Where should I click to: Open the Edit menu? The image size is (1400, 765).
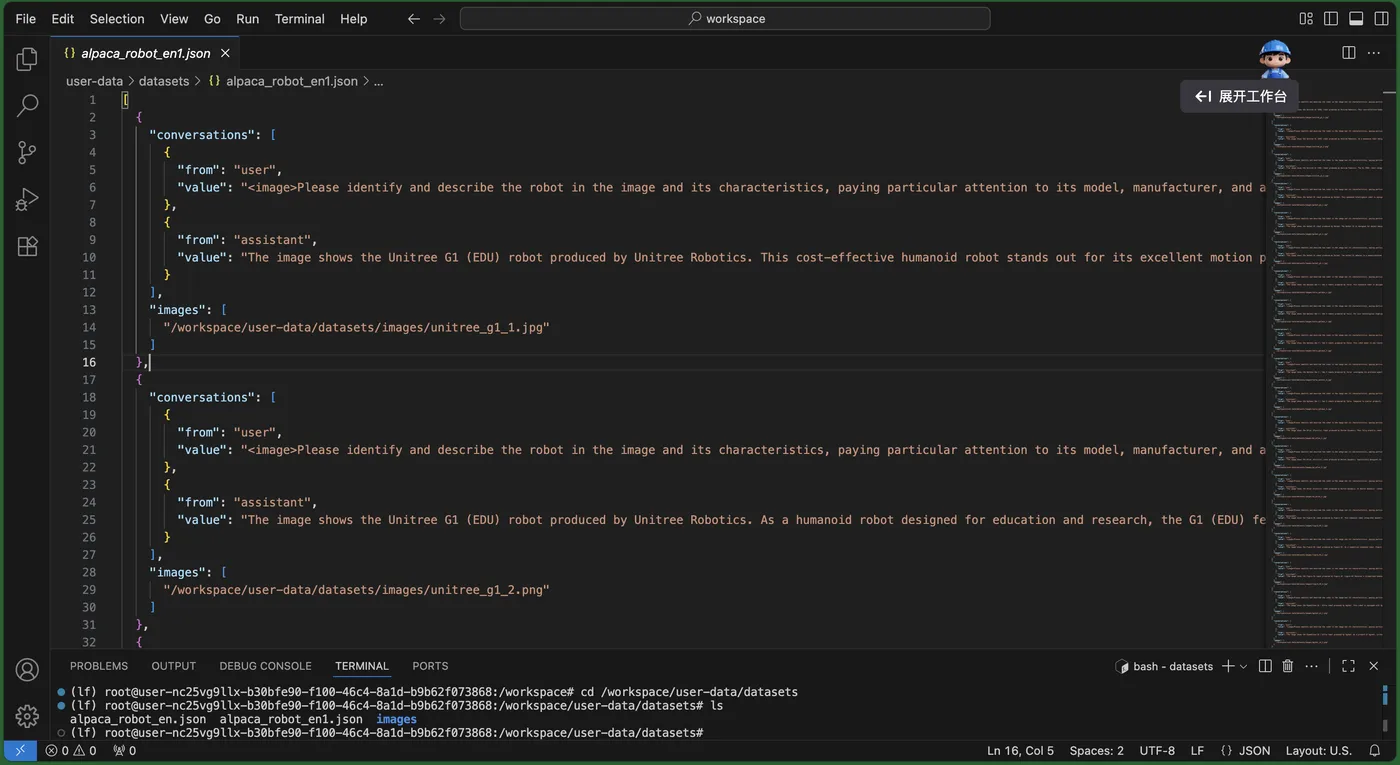pos(63,19)
